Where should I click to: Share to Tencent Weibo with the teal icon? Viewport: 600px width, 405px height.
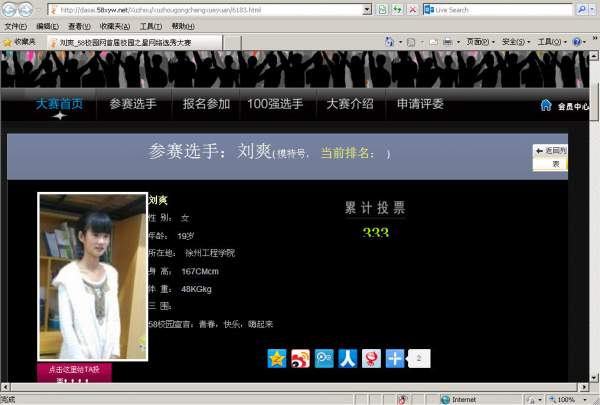(324, 359)
